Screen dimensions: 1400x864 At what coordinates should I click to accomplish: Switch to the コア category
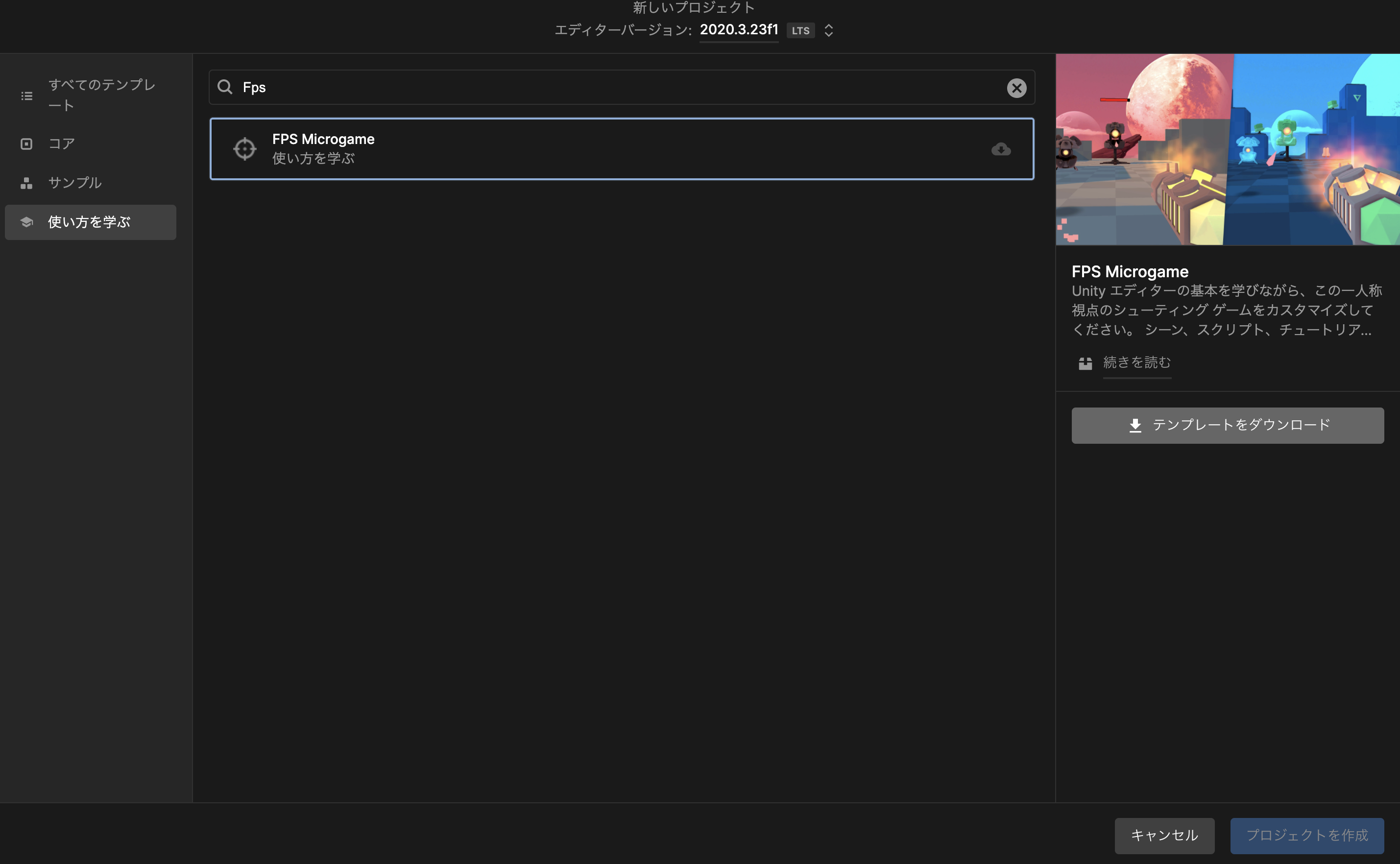coord(62,144)
